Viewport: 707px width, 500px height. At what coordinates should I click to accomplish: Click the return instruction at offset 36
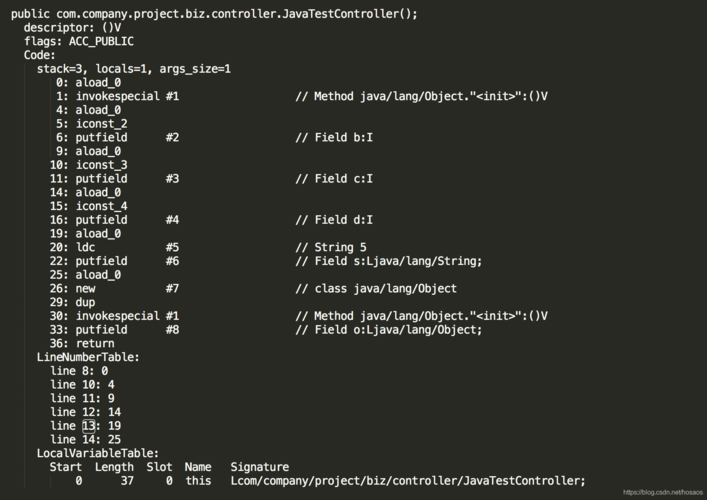click(95, 343)
